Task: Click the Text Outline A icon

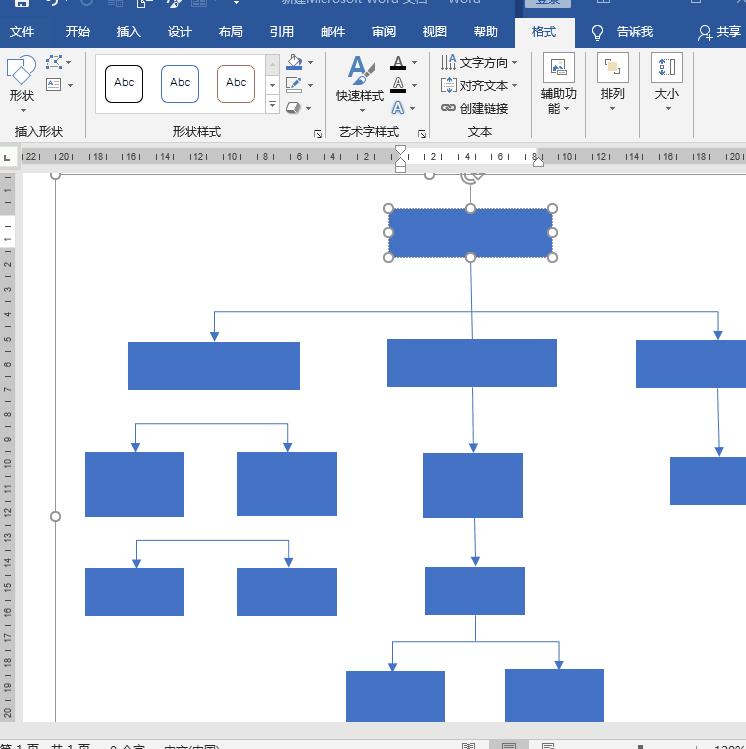Action: pos(397,85)
